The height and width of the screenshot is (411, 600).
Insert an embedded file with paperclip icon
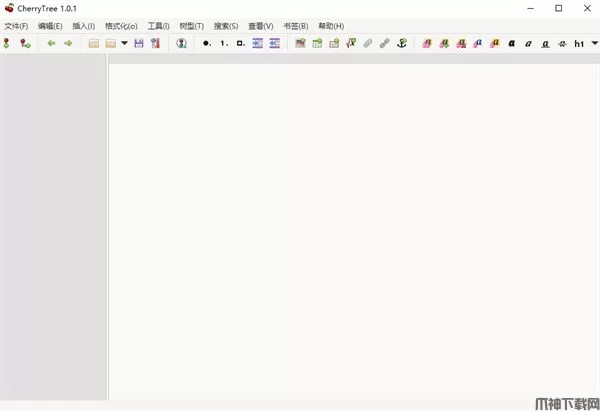(x=368, y=43)
